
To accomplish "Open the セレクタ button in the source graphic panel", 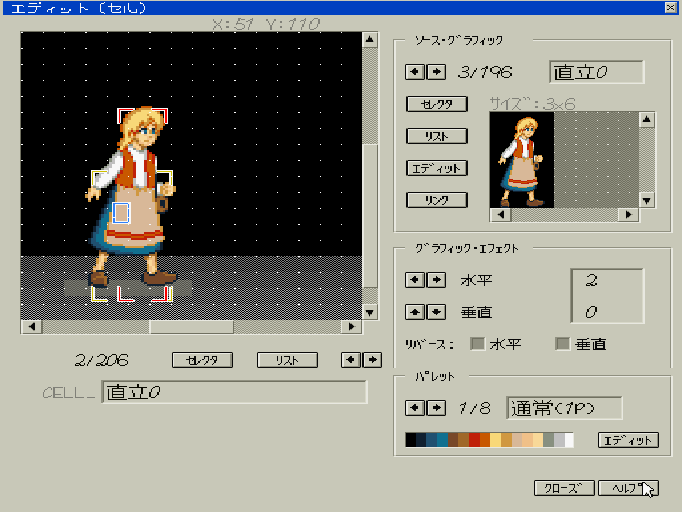I will [437, 104].
